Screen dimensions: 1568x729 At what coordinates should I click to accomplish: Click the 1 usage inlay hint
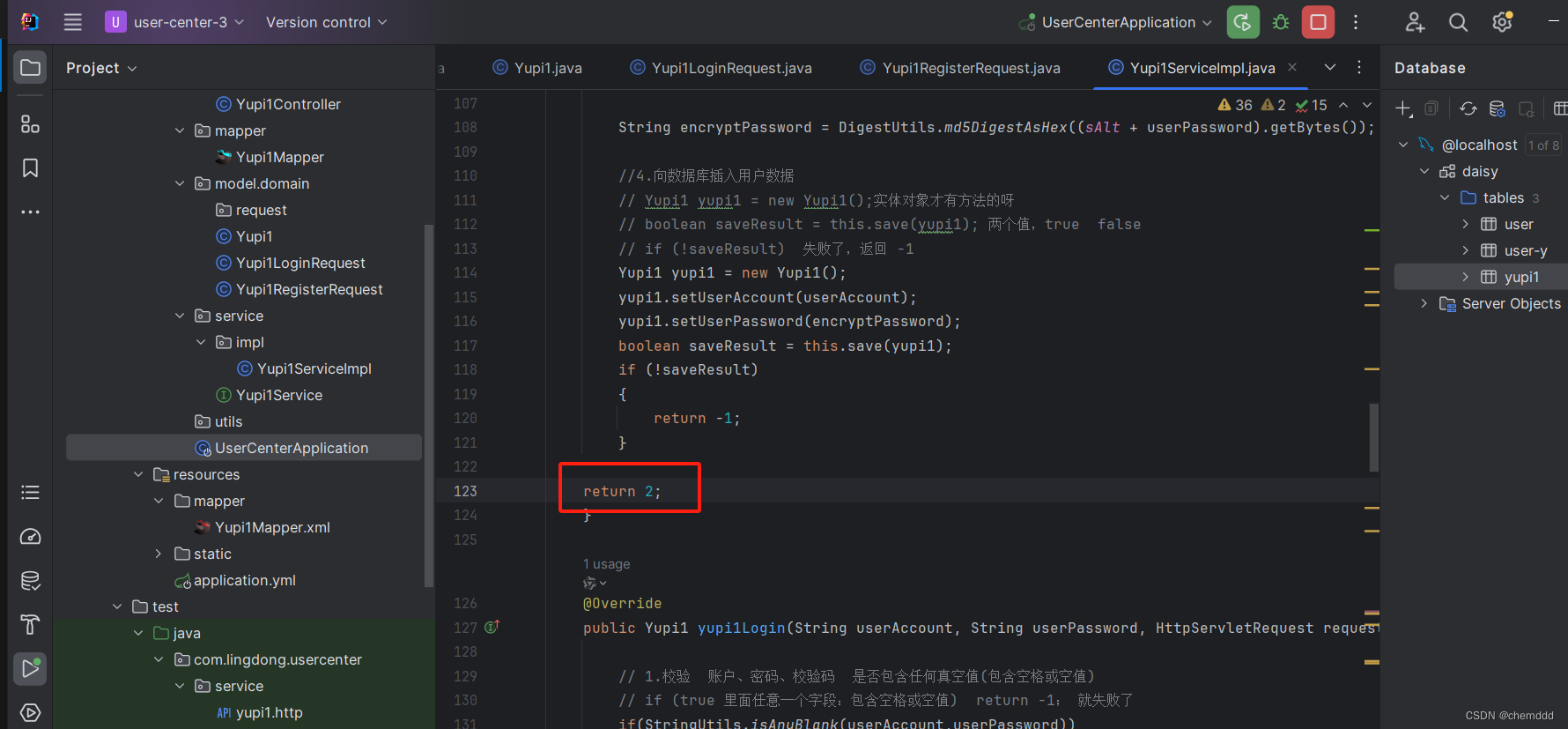click(x=606, y=564)
